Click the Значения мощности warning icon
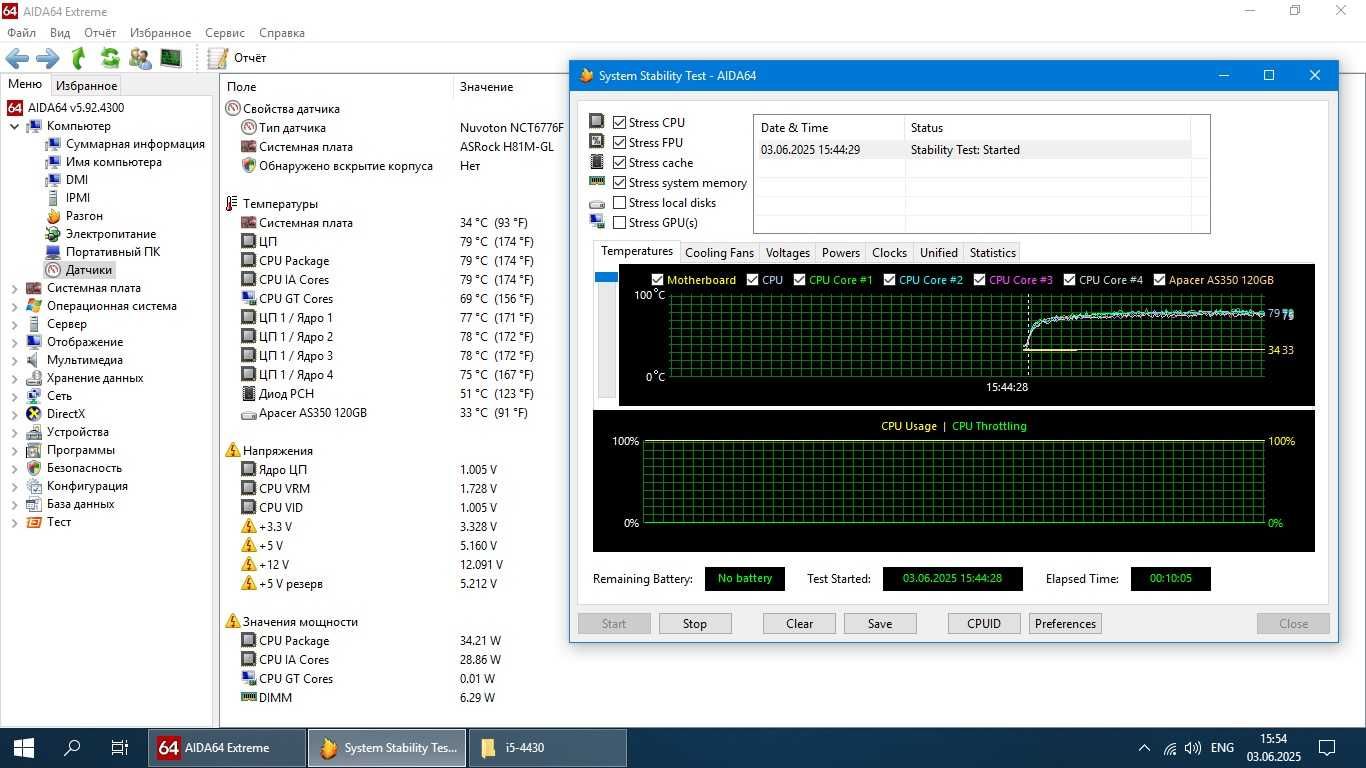The height and width of the screenshot is (768, 1366). [233, 622]
